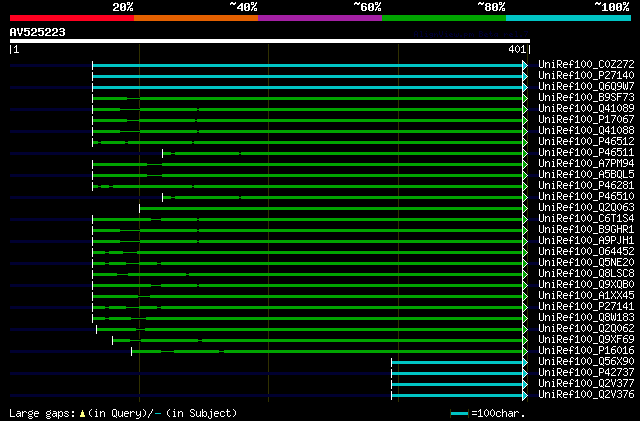Select the label UniRef100_Q41088

(x=586, y=130)
